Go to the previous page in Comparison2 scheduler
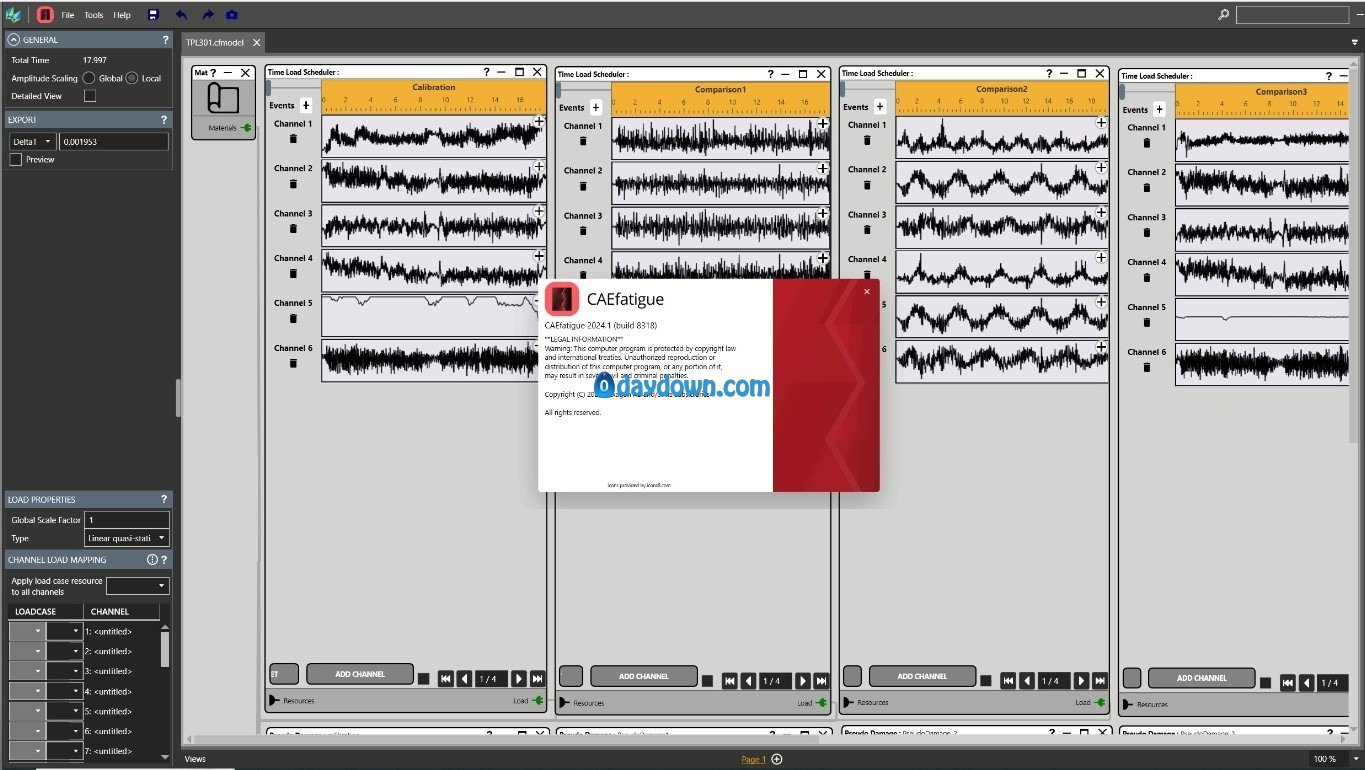 click(x=1026, y=681)
